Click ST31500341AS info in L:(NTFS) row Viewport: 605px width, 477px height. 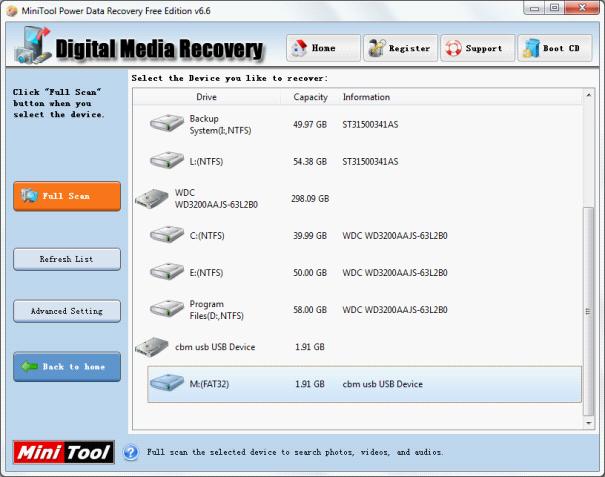click(370, 161)
